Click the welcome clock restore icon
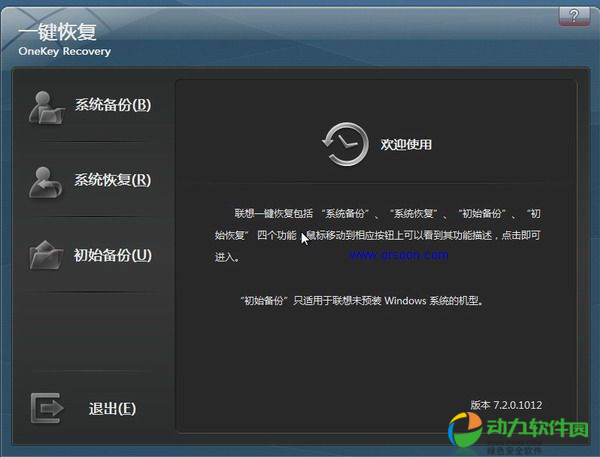The height and width of the screenshot is (457, 600). tap(342, 144)
